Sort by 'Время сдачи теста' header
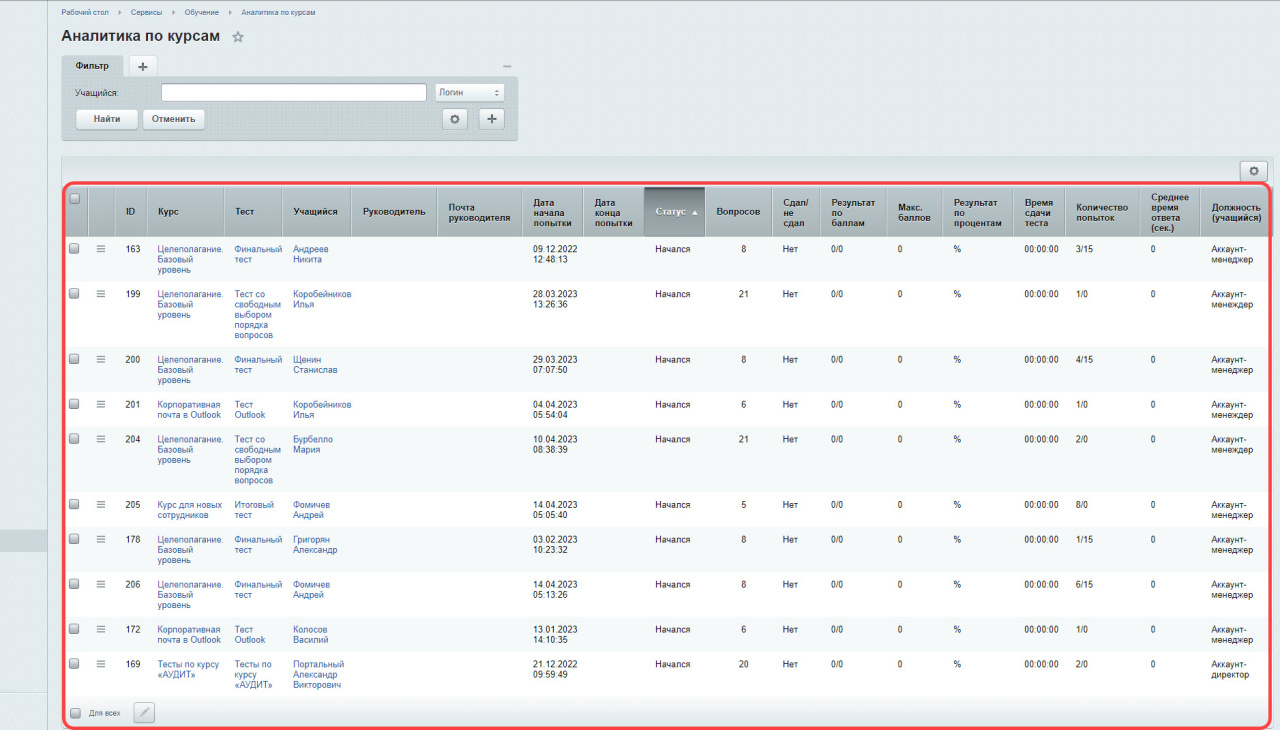 [1038, 212]
